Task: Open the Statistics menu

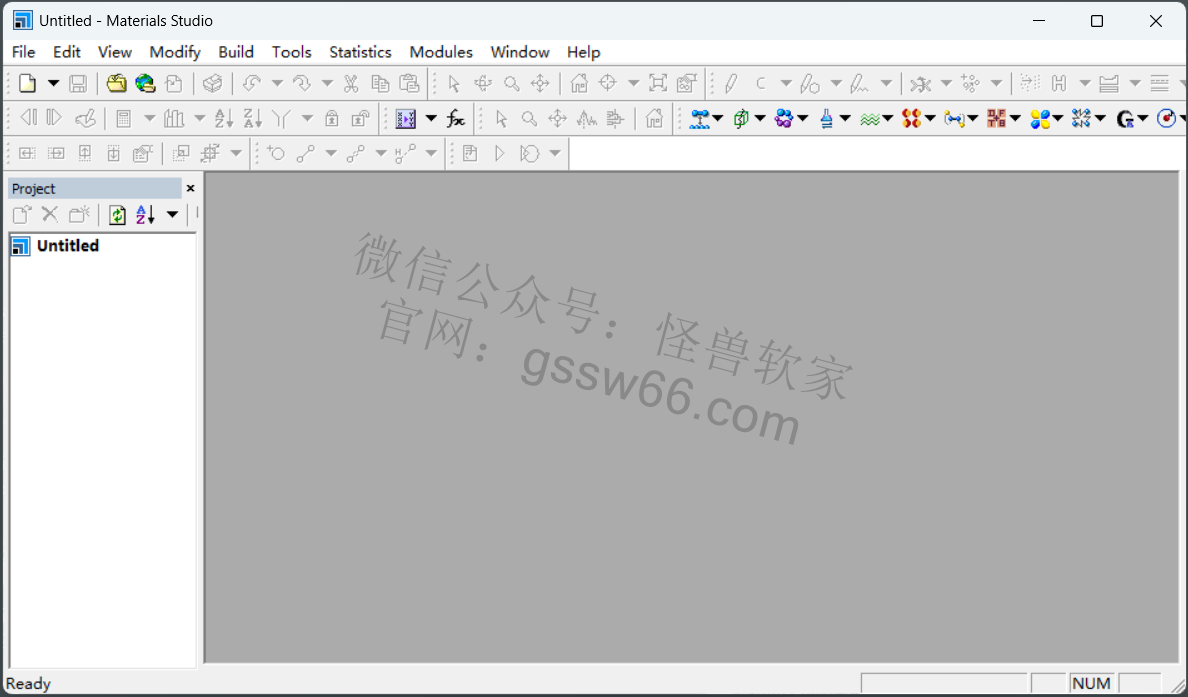Action: coord(361,52)
